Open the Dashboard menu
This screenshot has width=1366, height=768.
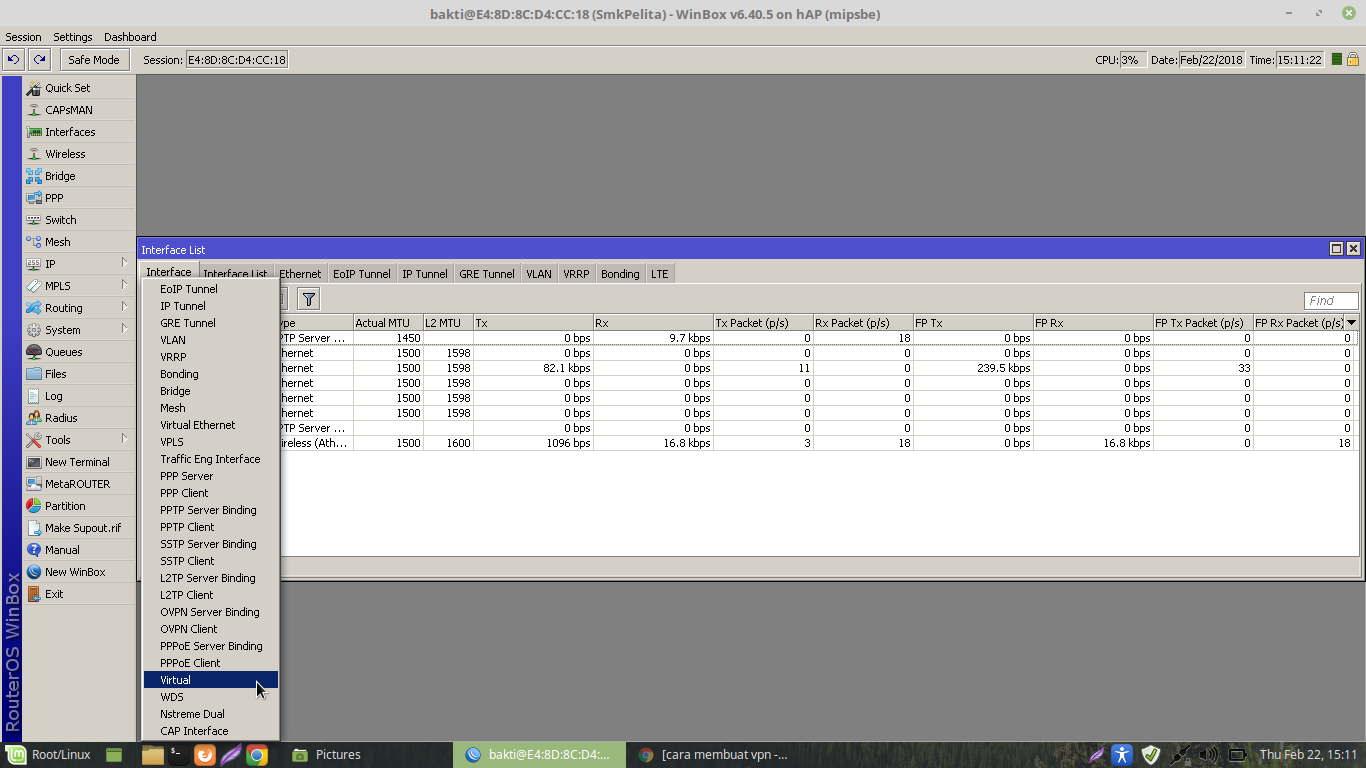[130, 37]
